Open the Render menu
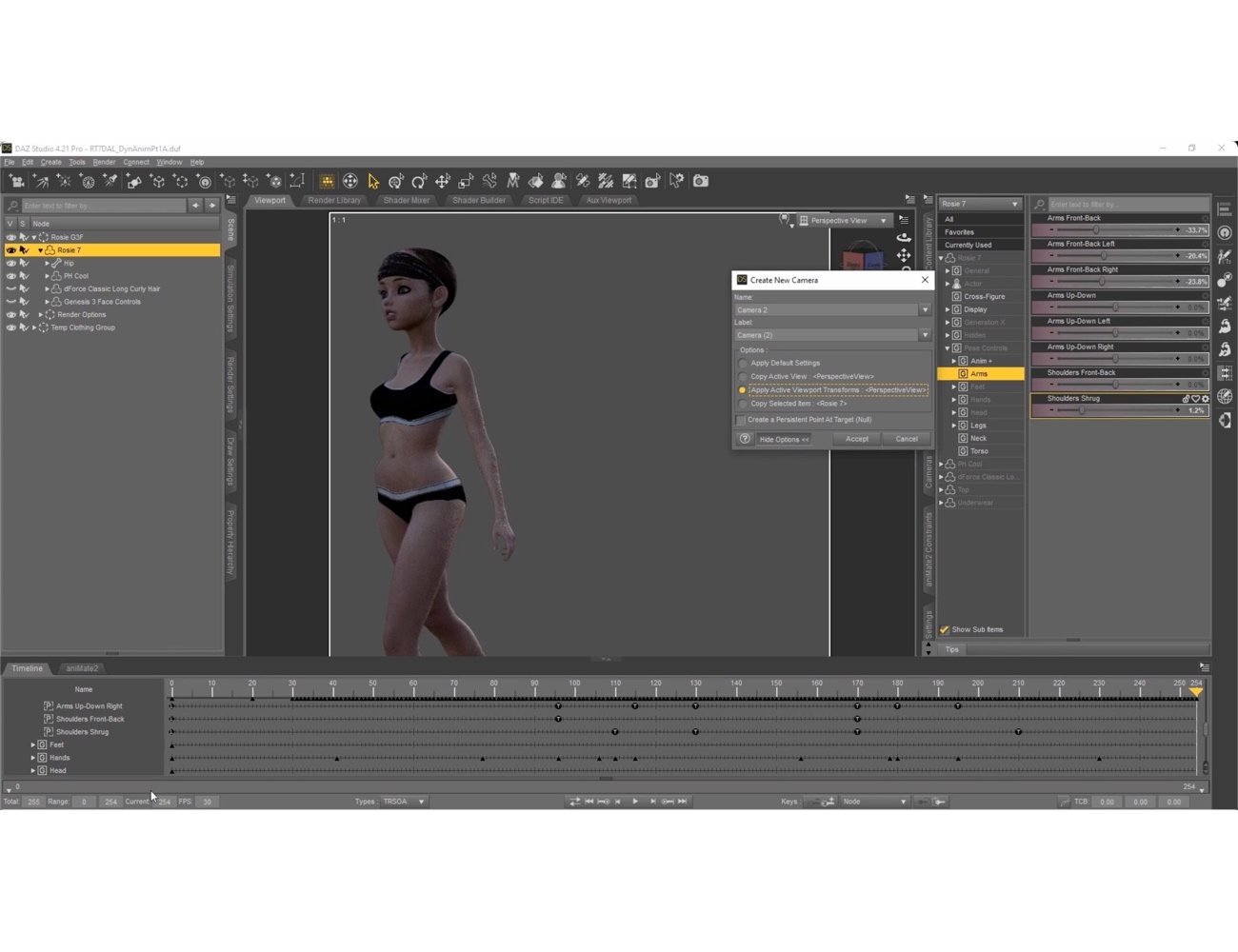 (103, 162)
